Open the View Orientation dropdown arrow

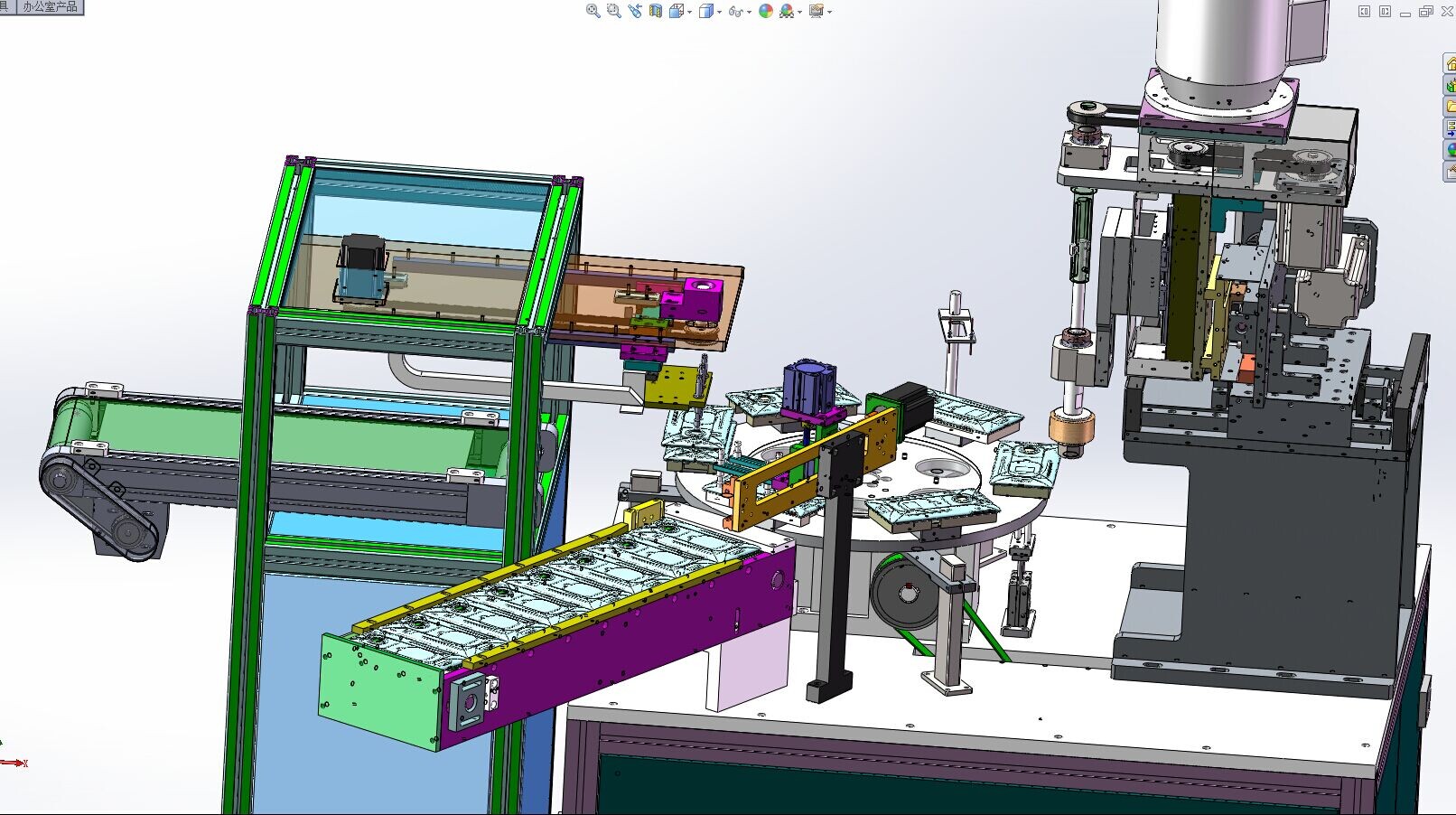689,12
